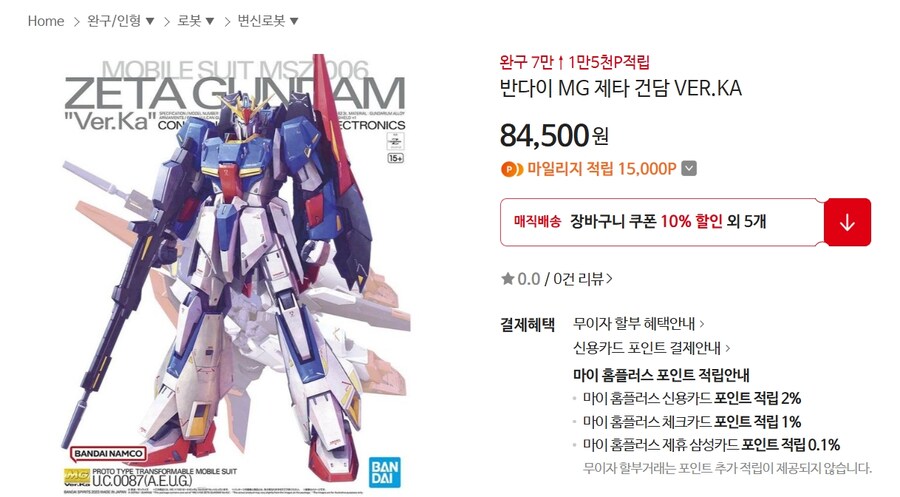Click the Zeta Gundam product box image
This screenshot has height=497, width=900.
(236, 274)
